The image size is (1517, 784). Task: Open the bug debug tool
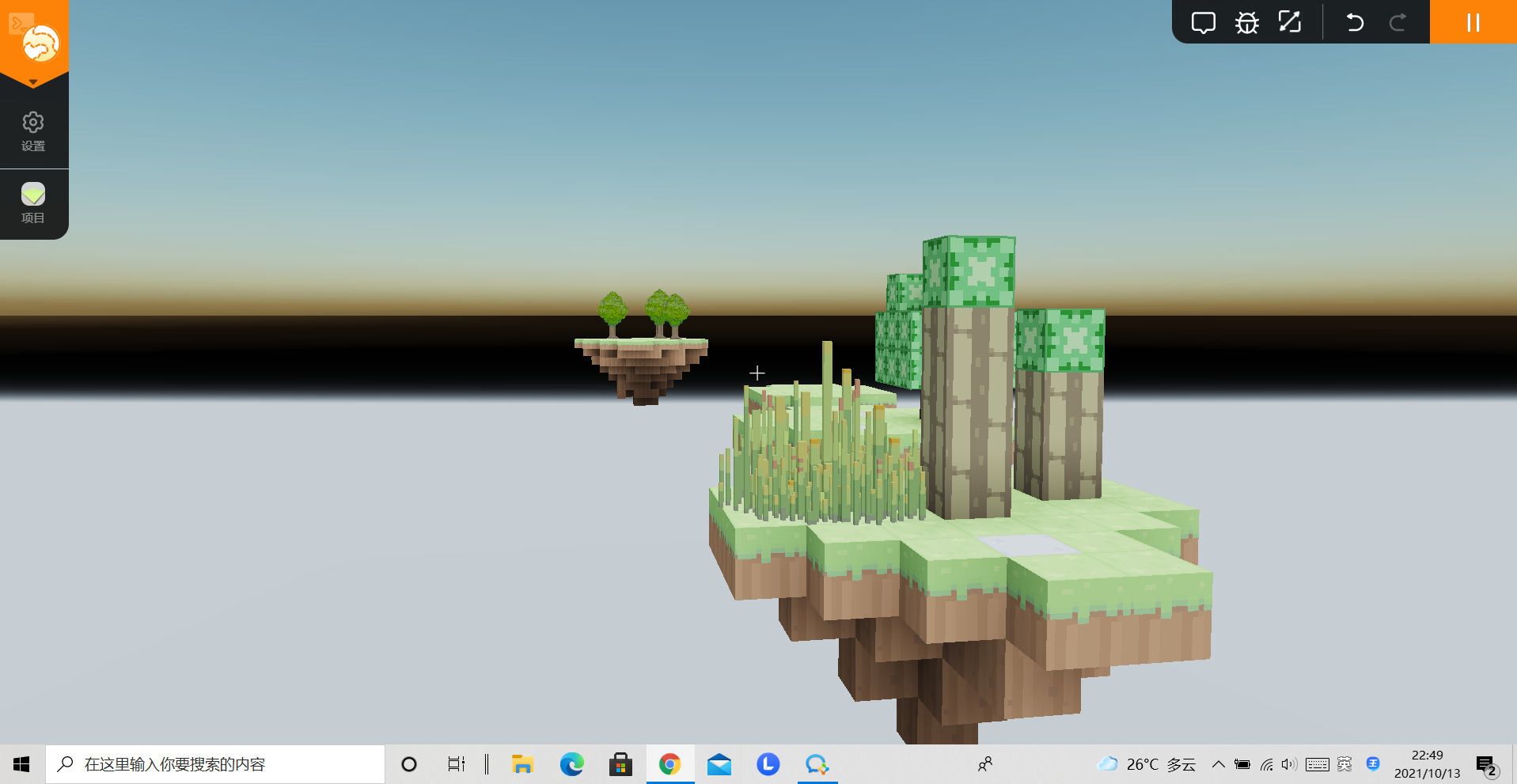point(1246,23)
